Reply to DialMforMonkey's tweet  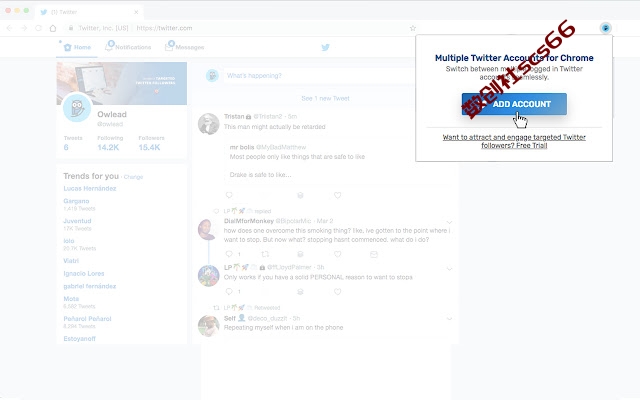[229, 254]
